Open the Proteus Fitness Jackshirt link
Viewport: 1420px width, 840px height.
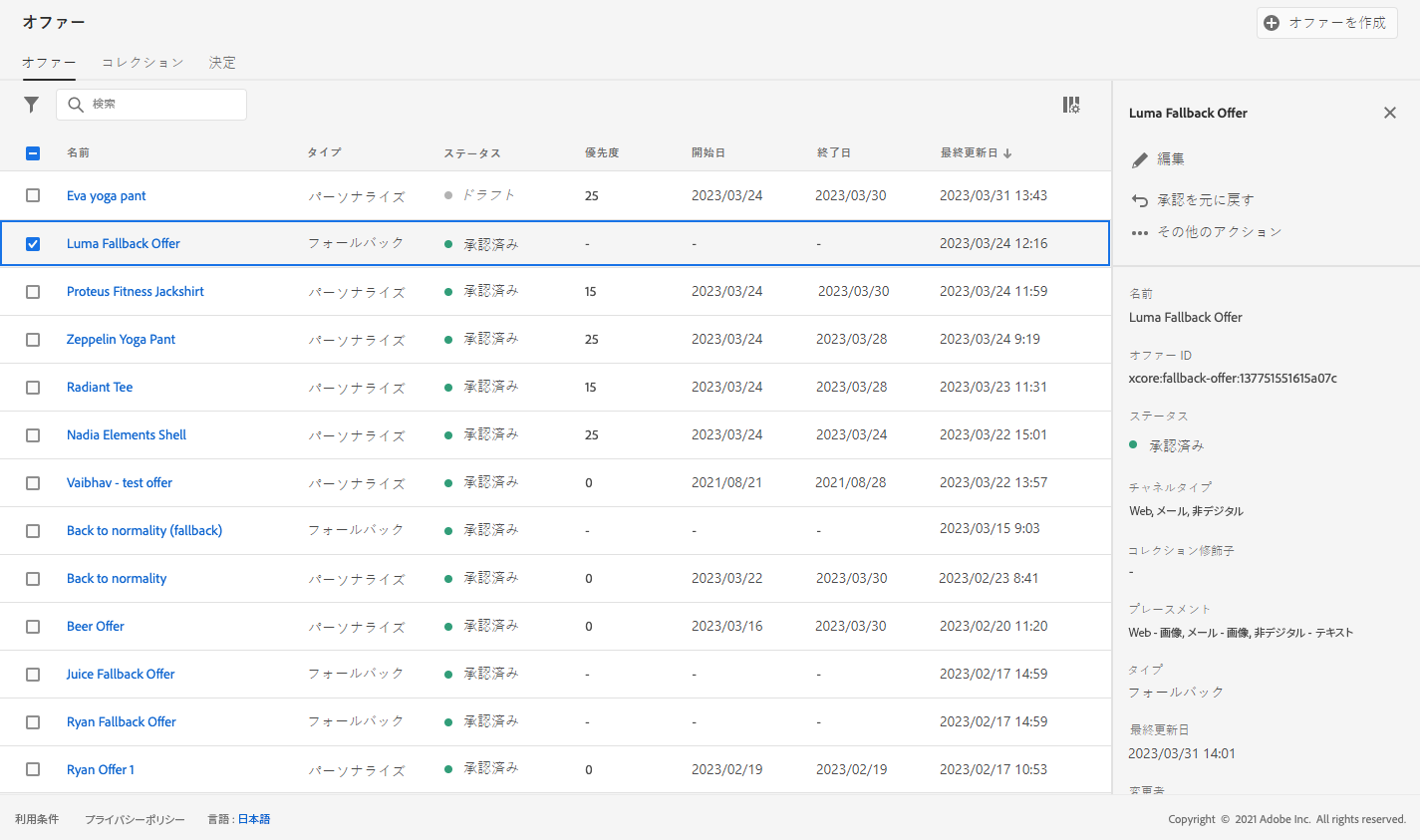tap(136, 292)
